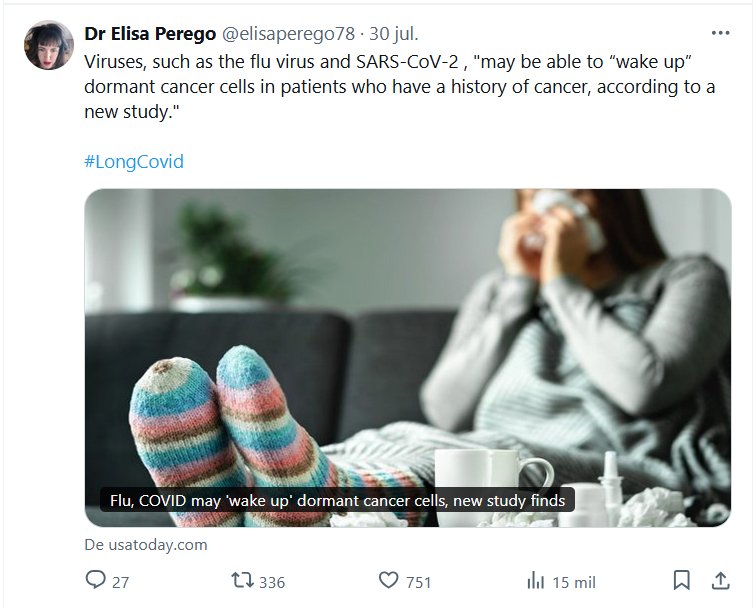Click the reply count of 27

click(x=120, y=581)
